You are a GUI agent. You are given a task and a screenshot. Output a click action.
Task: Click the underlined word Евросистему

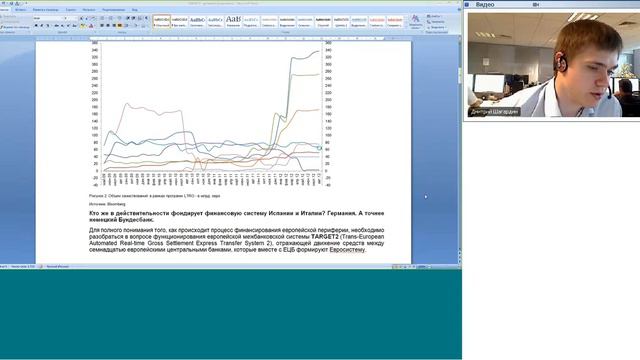(347, 250)
